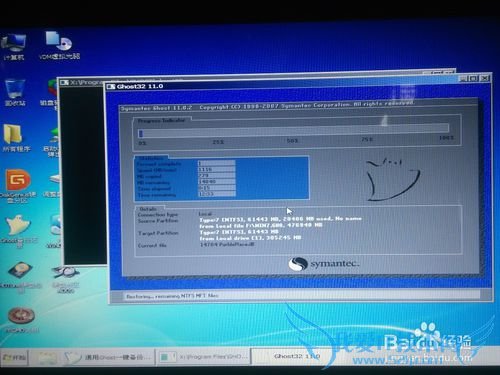Click the 开始 Start button on taskbar

[x=14, y=357]
